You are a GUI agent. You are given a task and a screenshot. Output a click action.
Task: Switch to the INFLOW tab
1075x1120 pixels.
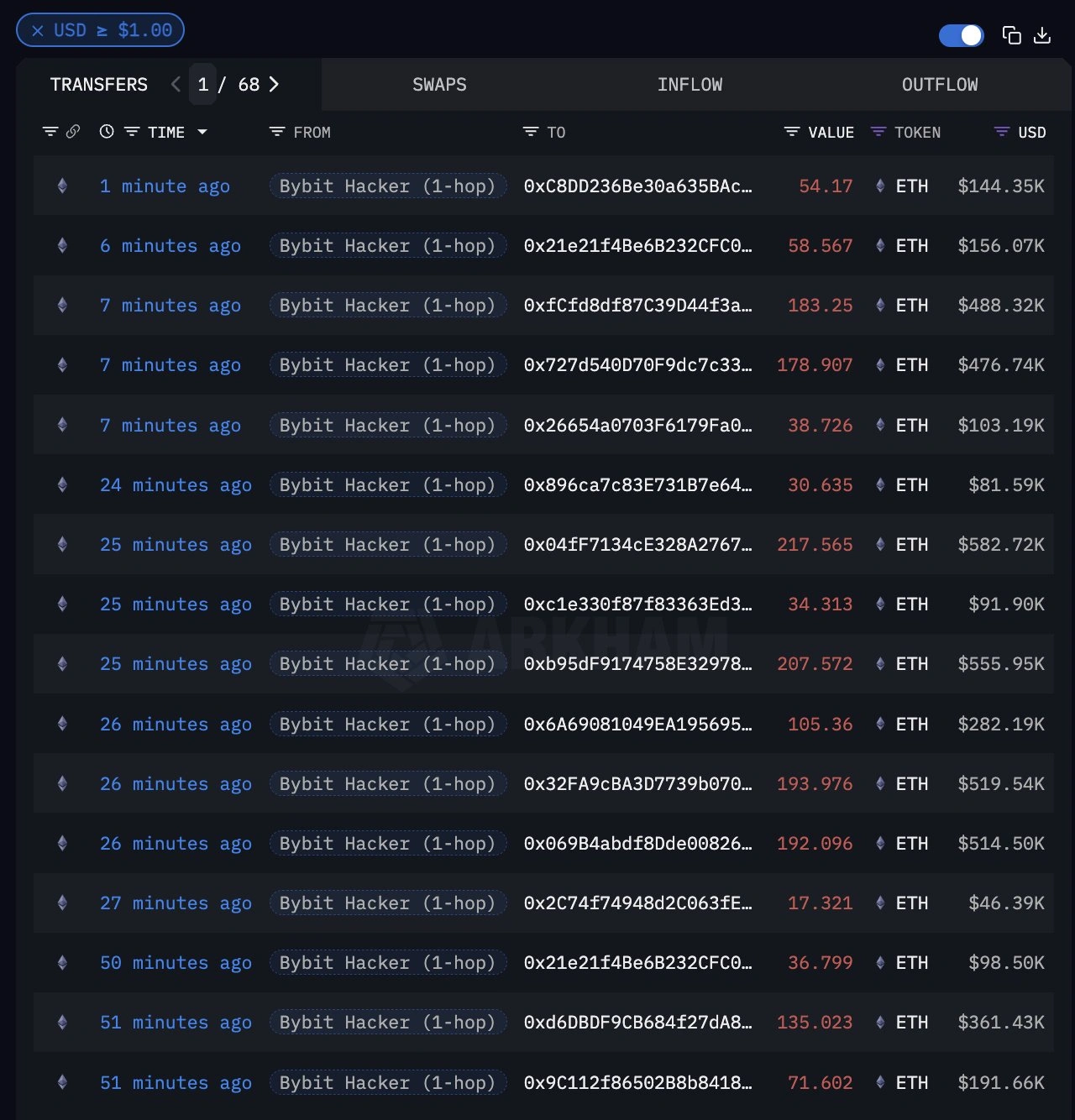[x=690, y=84]
